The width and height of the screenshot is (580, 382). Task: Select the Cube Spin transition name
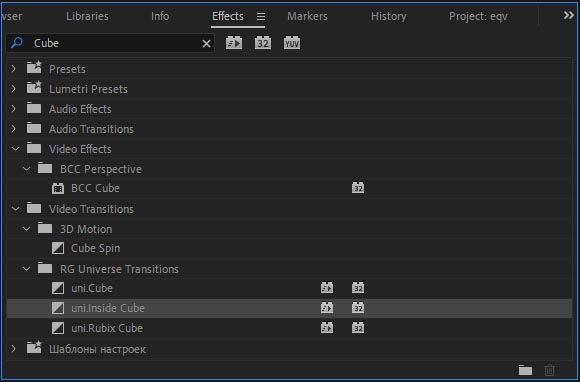pyautogui.click(x=95, y=248)
